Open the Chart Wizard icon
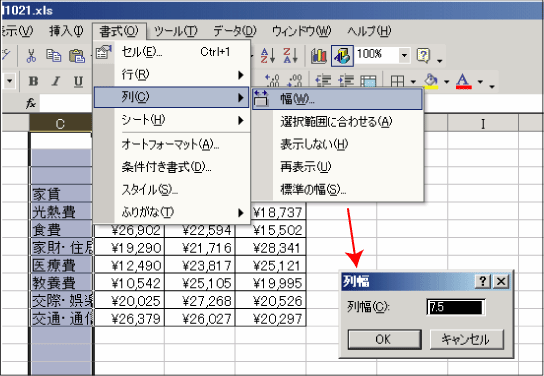The width and height of the screenshot is (544, 376). (x=319, y=56)
